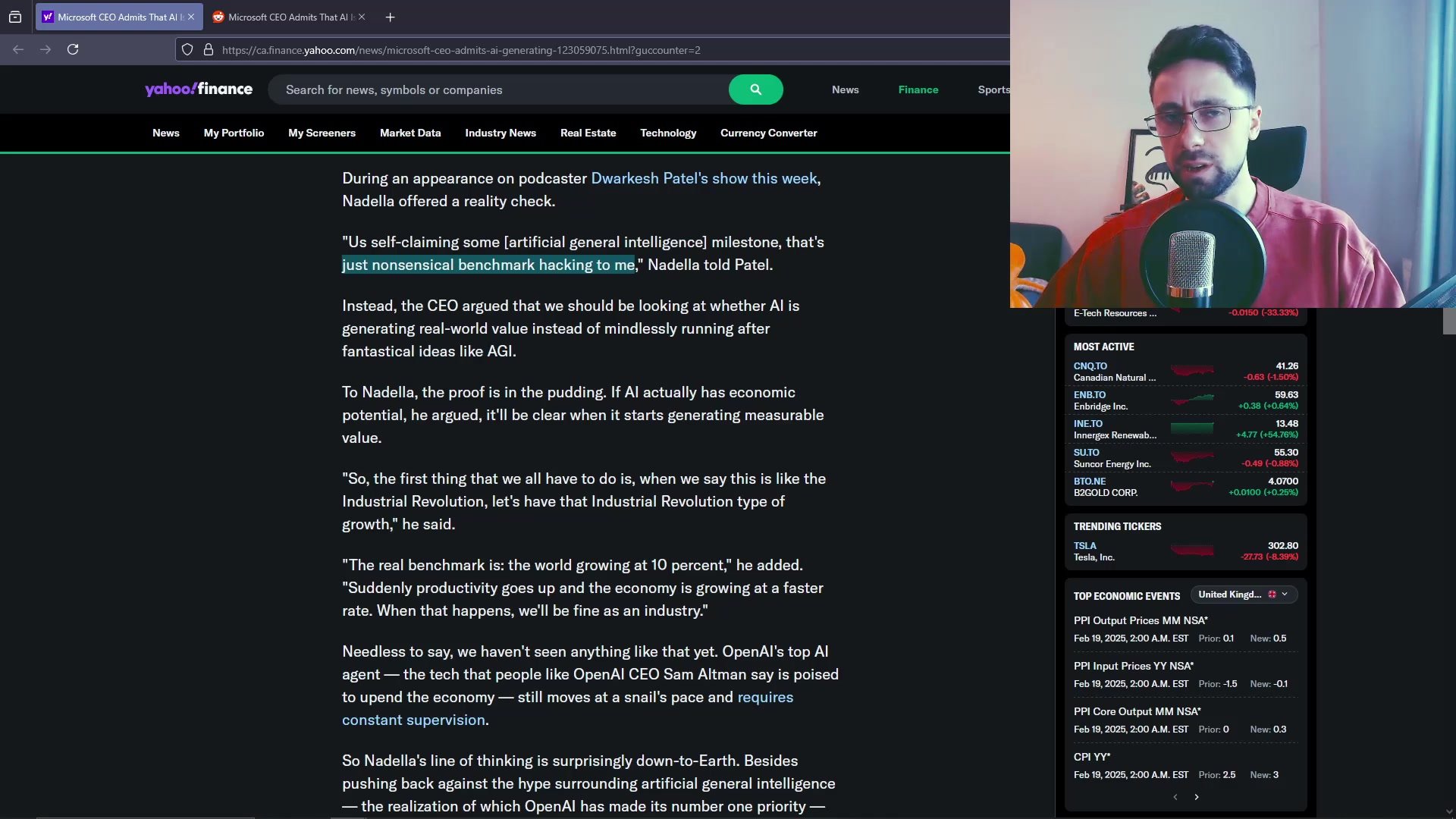This screenshot has width=1456, height=819.
Task: Click the browser forward arrow
Action: [45, 49]
